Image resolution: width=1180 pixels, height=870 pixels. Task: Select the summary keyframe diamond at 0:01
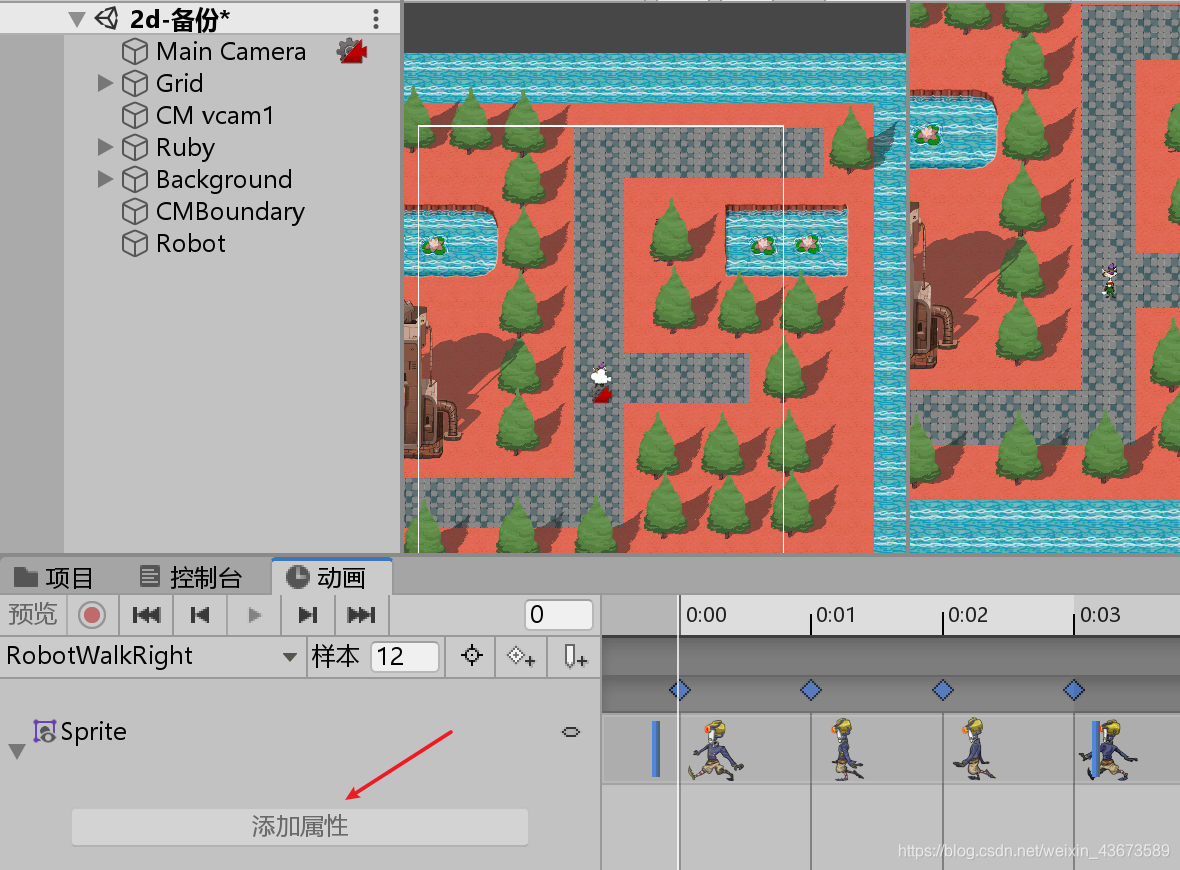point(811,689)
